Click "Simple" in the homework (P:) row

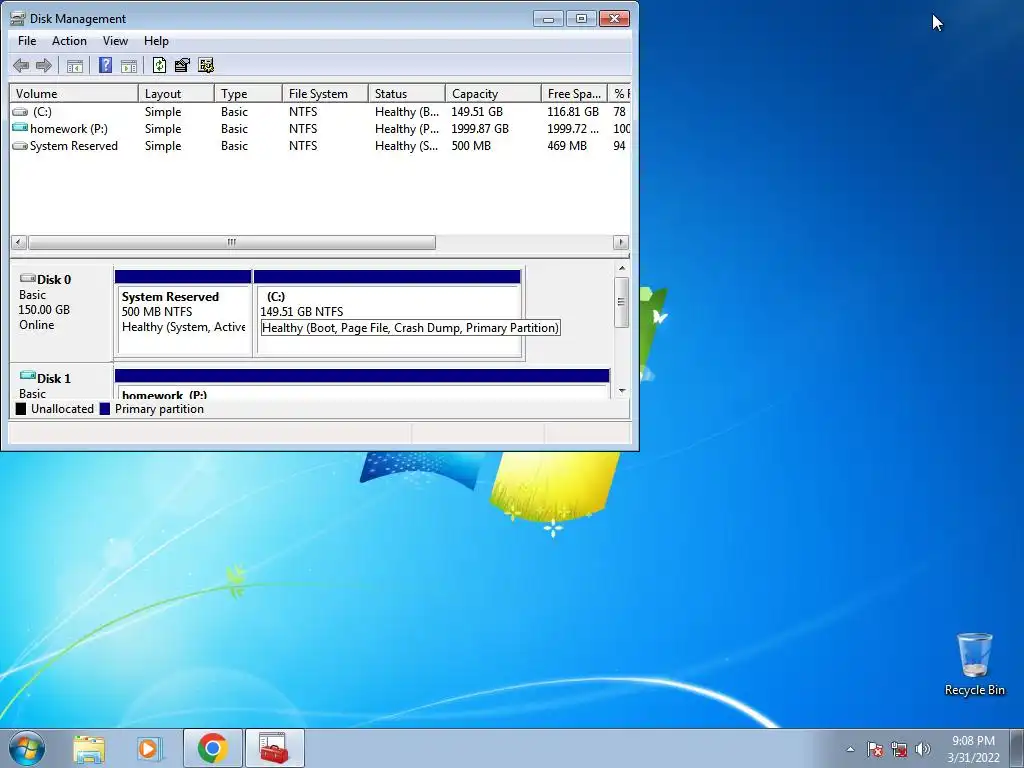(163, 129)
